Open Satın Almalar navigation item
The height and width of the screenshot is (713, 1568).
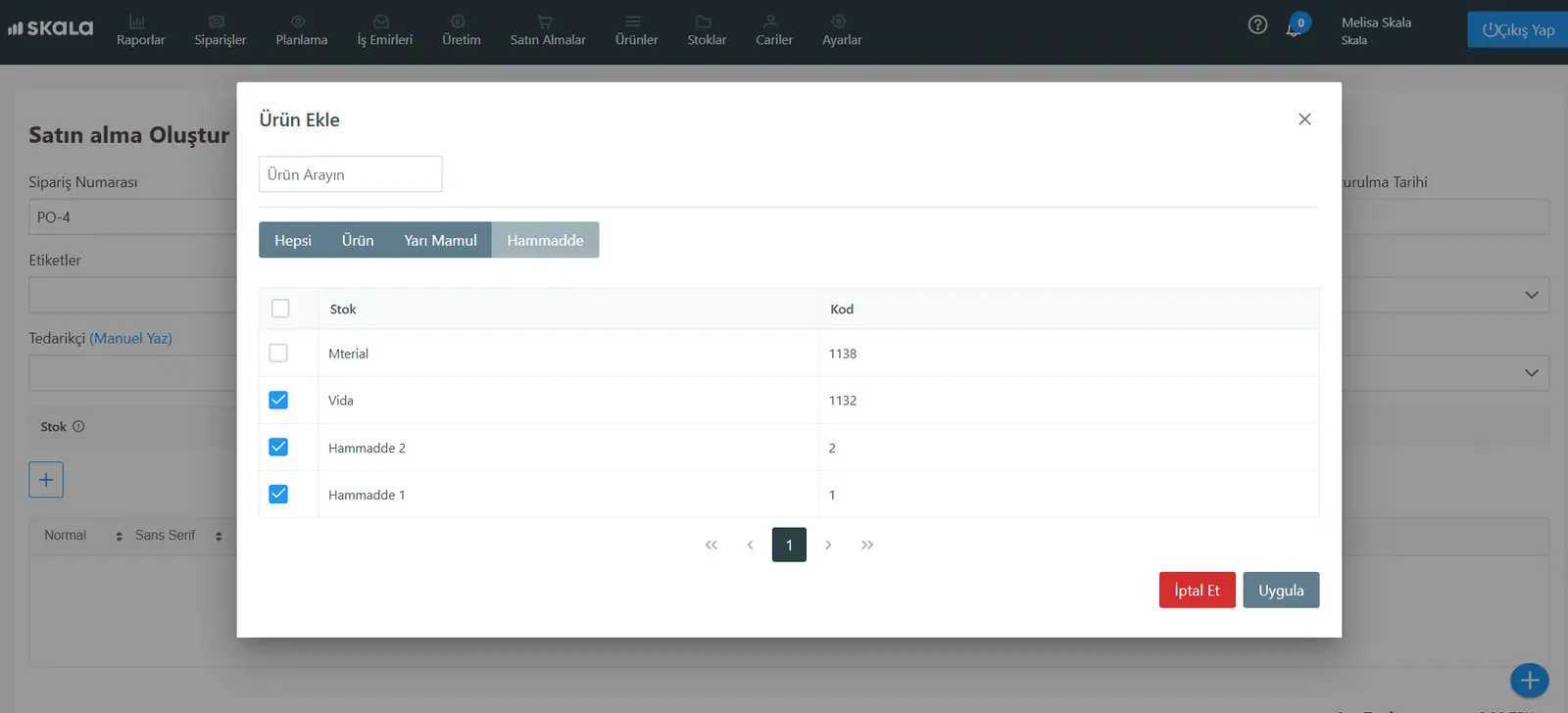click(548, 30)
